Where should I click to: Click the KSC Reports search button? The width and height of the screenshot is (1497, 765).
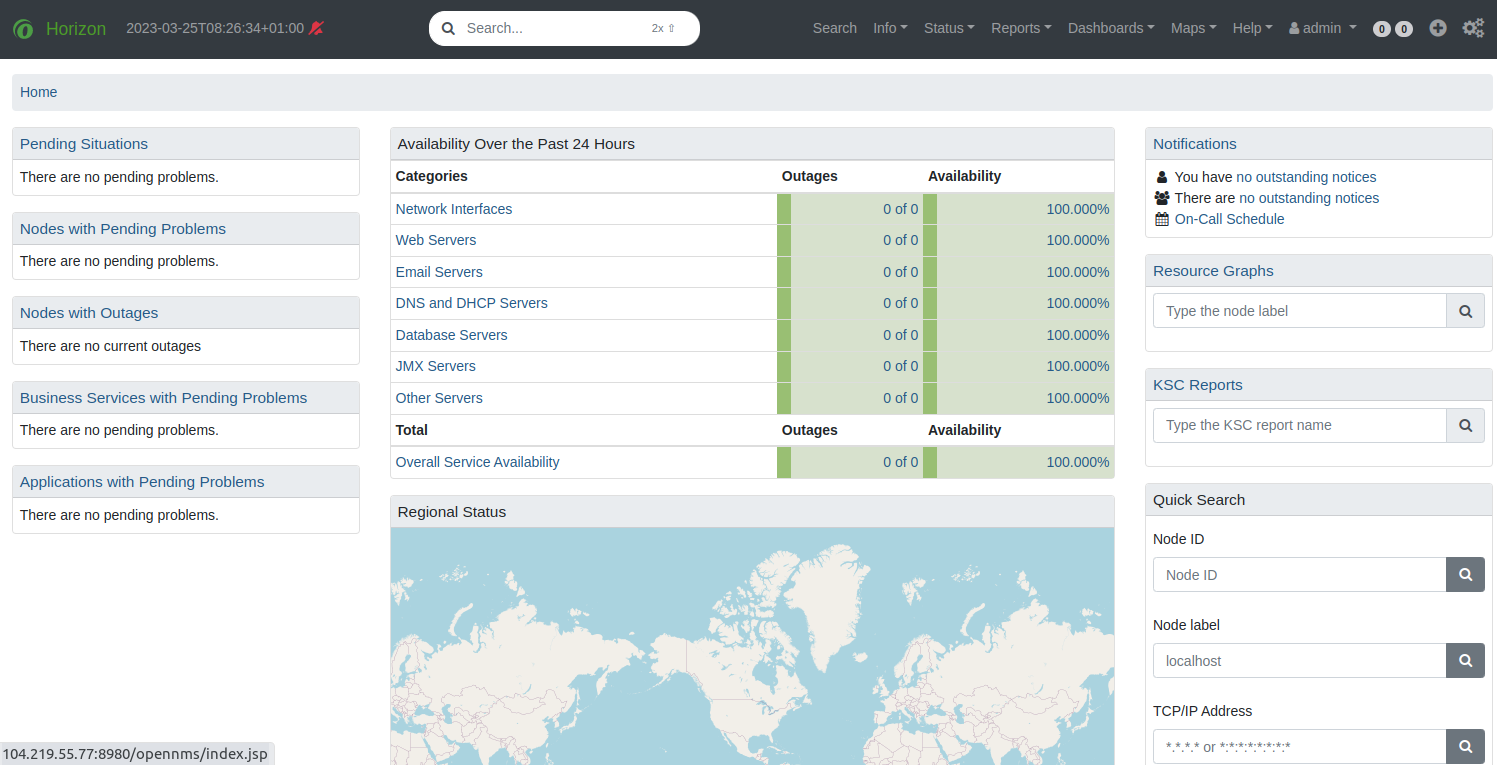click(x=1465, y=425)
